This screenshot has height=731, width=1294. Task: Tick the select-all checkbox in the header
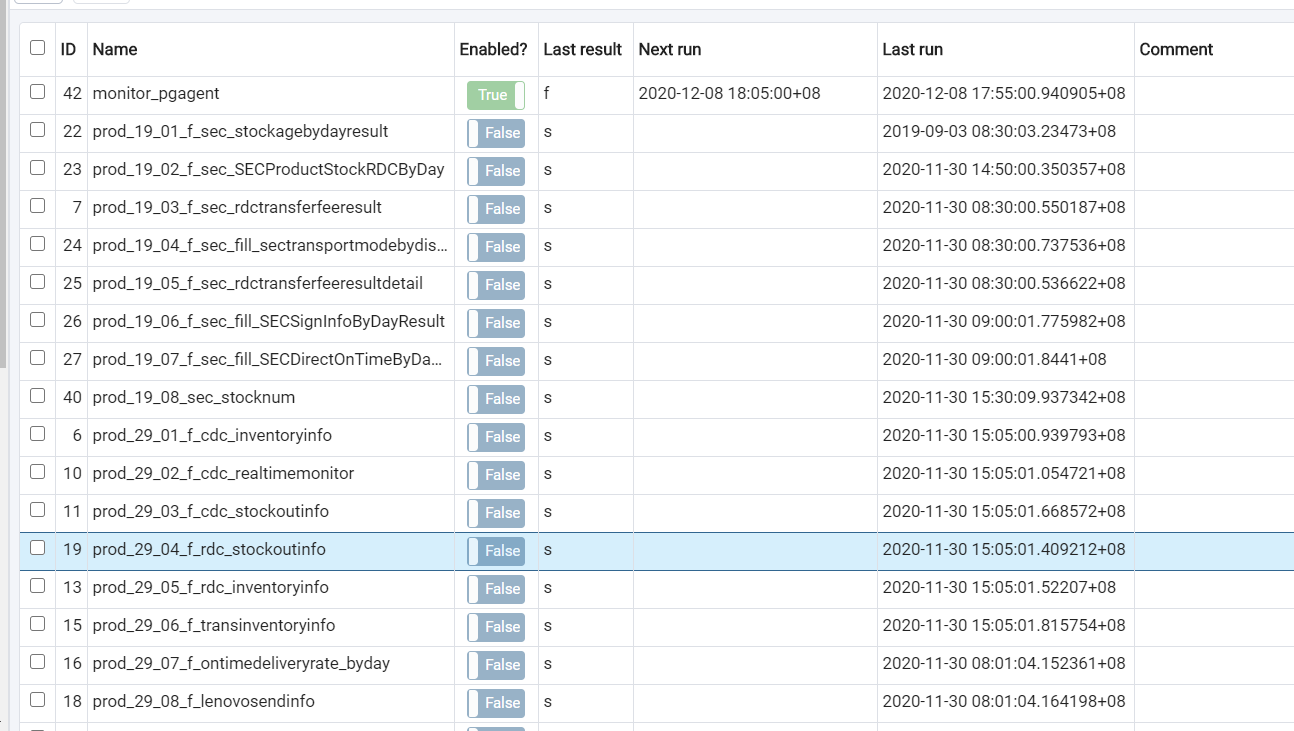pyautogui.click(x=37, y=48)
